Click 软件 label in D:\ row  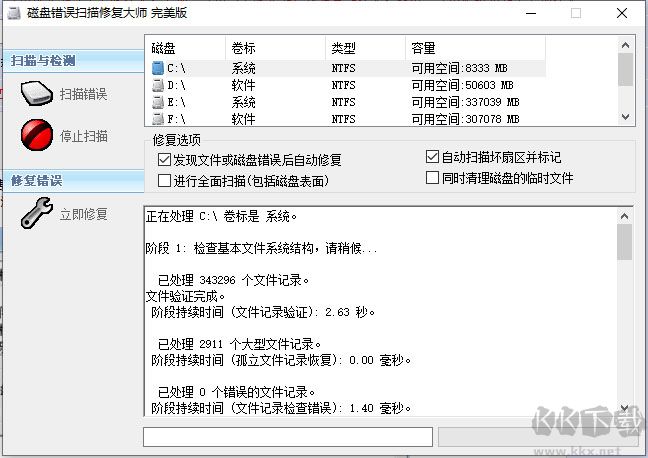click(243, 85)
